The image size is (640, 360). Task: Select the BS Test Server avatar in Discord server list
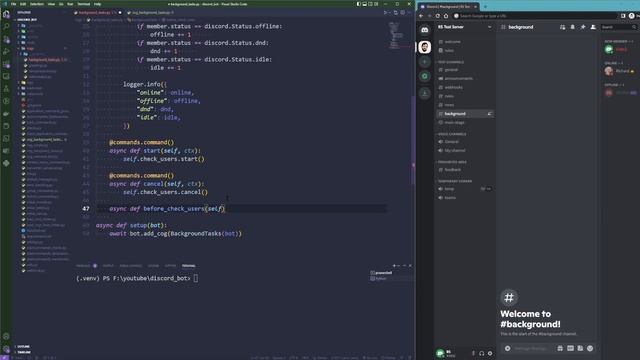click(424, 47)
